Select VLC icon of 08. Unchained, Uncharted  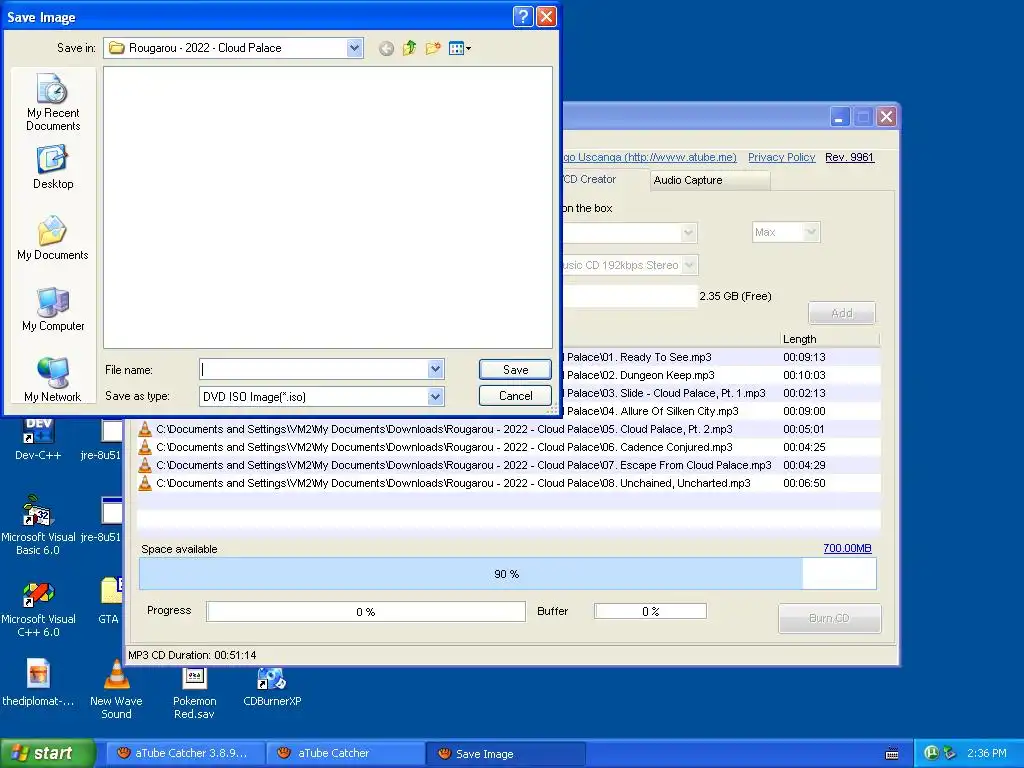(145, 483)
